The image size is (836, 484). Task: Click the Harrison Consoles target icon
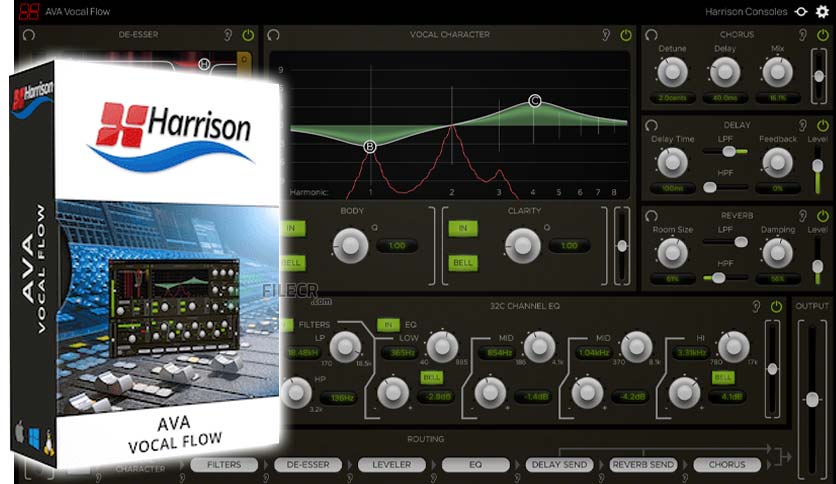[801, 11]
